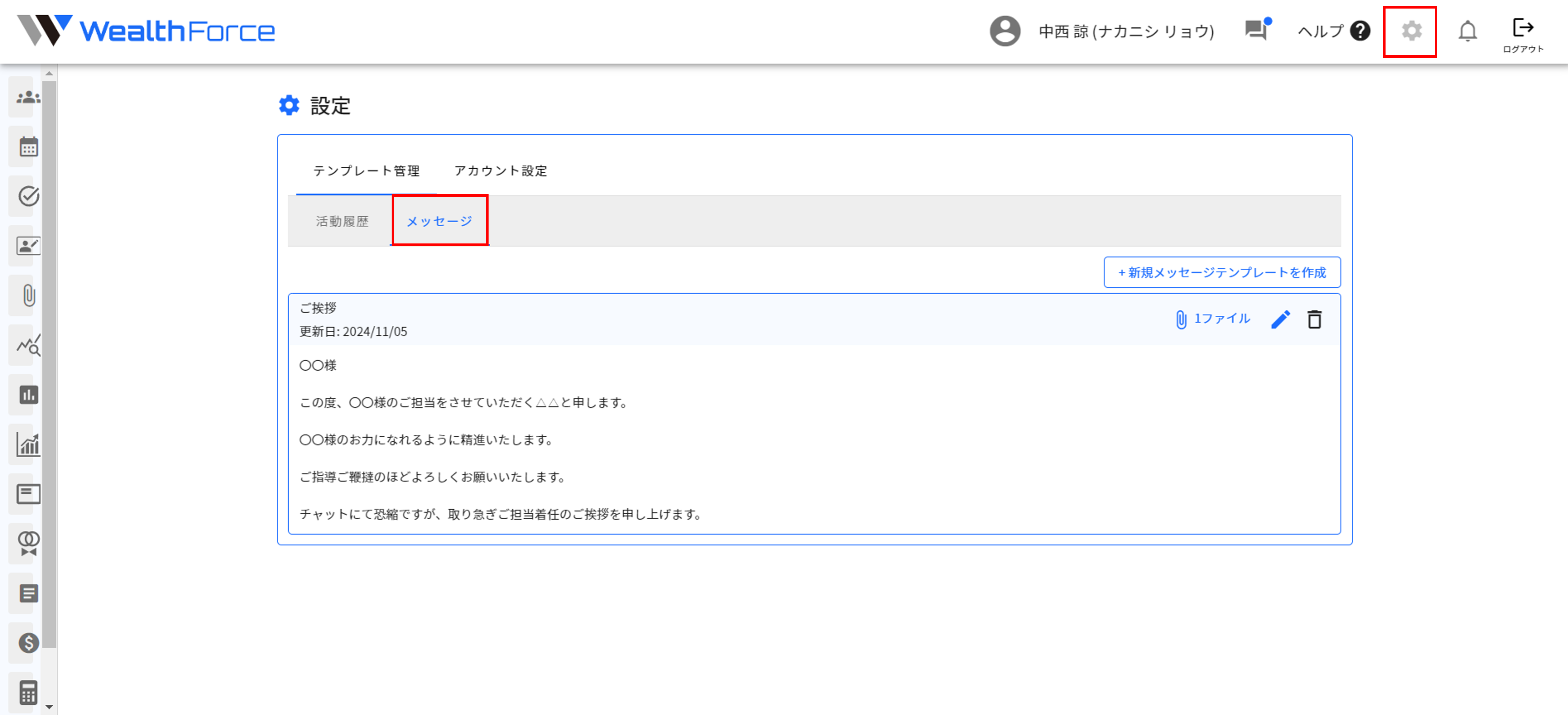The height and width of the screenshot is (715, 1568).
Task: Select the テンプレート管理 tab
Action: [x=366, y=171]
